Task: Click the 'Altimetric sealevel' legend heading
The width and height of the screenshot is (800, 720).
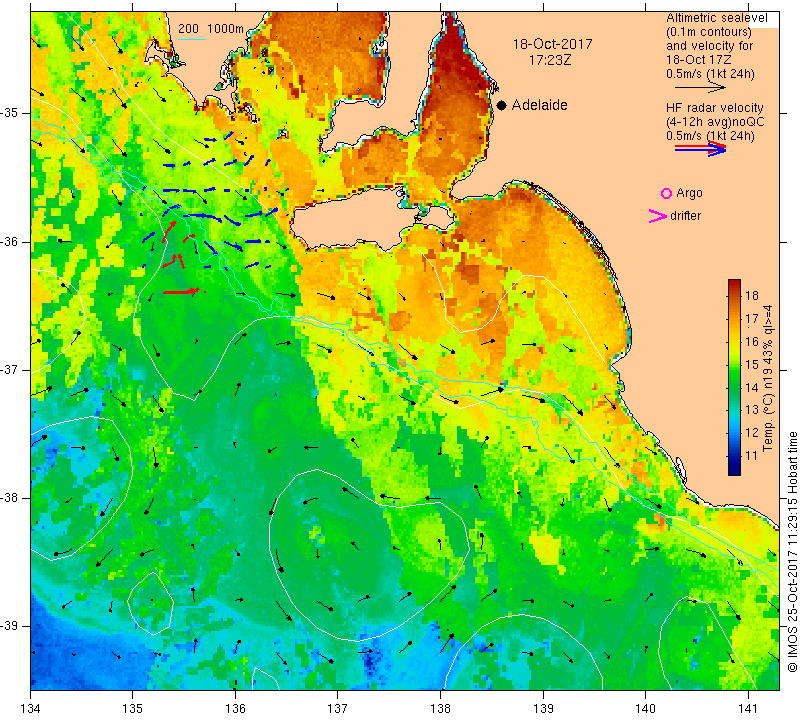Action: [717, 18]
